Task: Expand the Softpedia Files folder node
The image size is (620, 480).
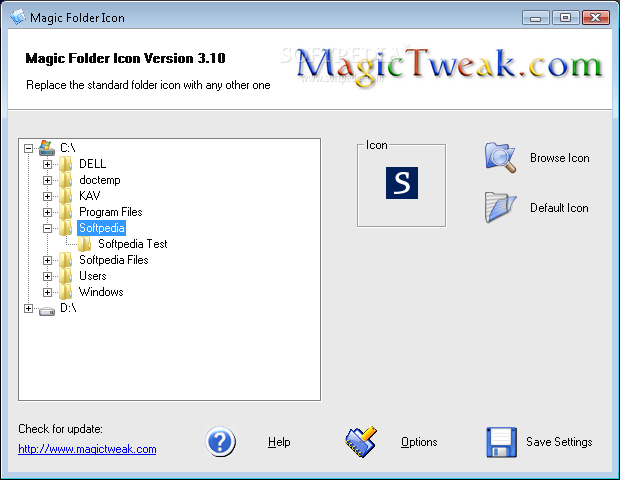Action: [x=47, y=260]
